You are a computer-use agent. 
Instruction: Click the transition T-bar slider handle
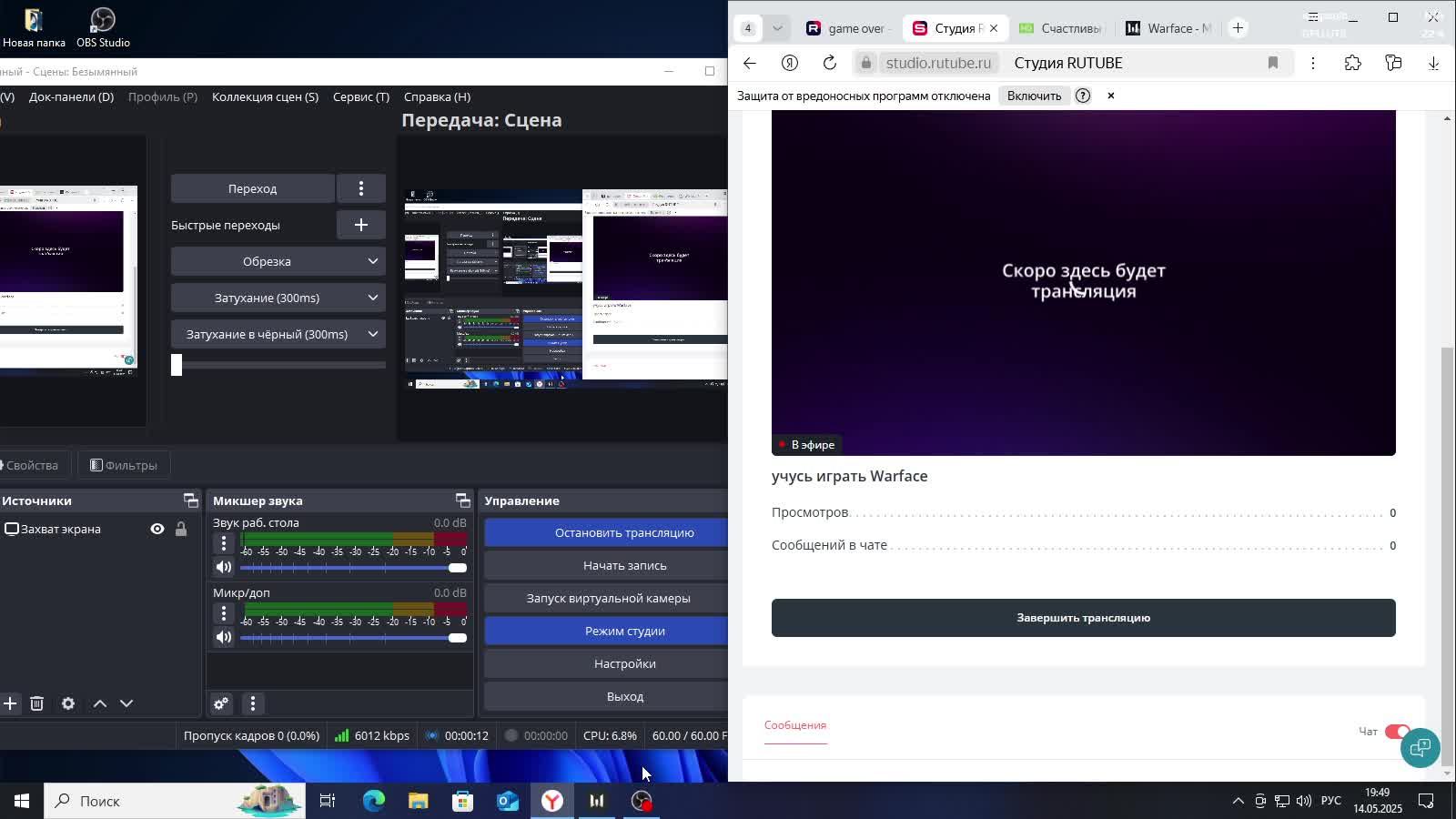[x=177, y=365]
